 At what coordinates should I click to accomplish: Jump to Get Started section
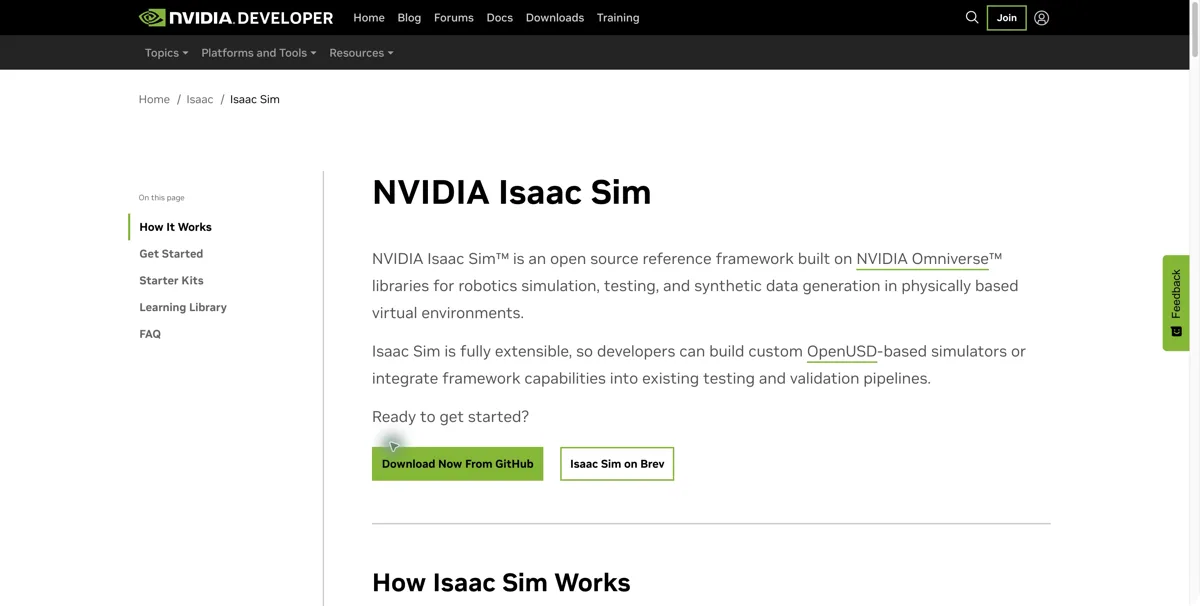171,254
